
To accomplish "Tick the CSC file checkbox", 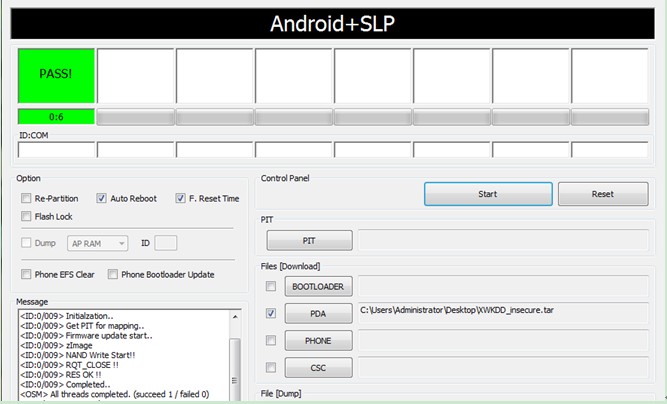I will click(271, 367).
